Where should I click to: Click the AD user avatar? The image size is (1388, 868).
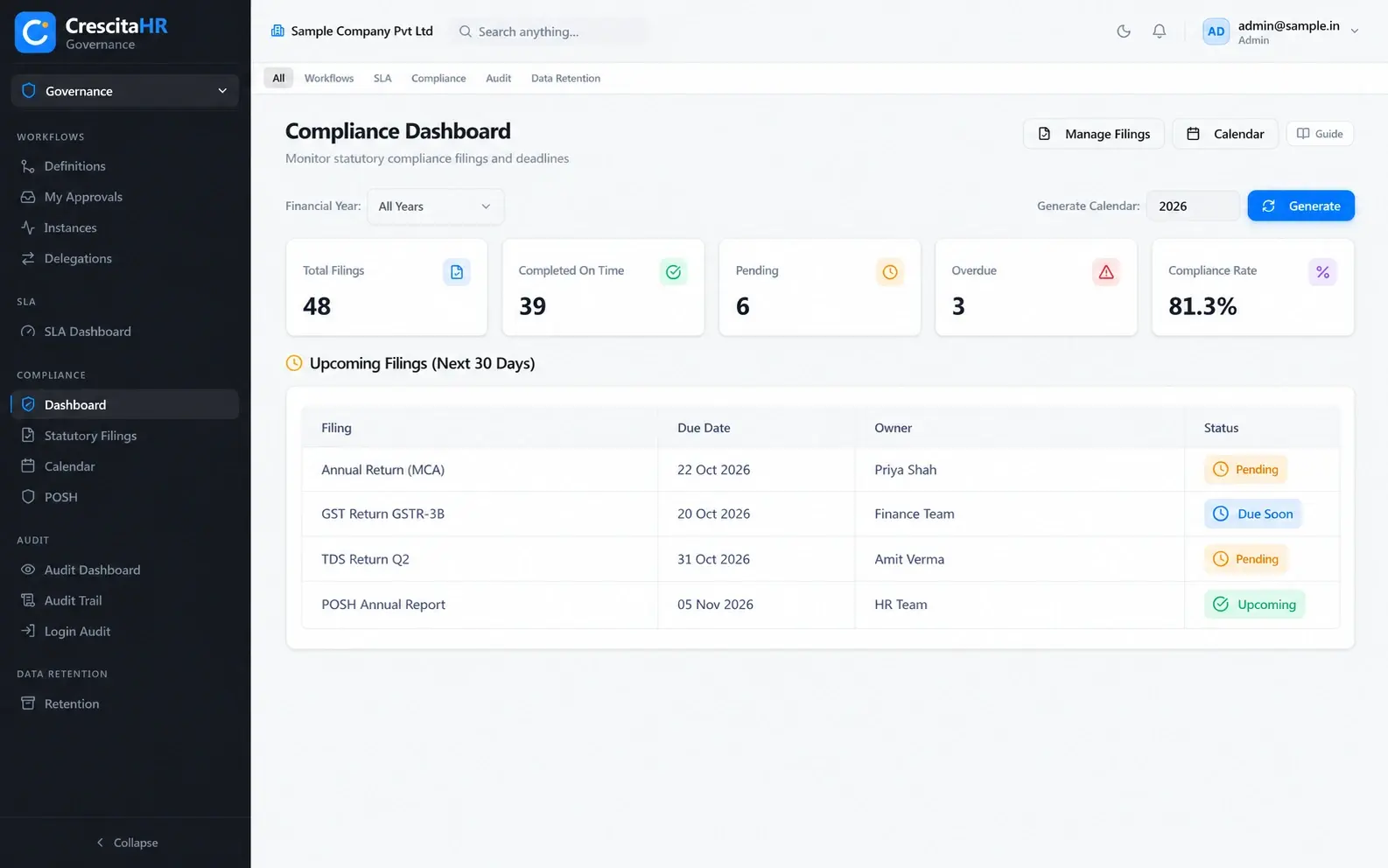tap(1216, 31)
